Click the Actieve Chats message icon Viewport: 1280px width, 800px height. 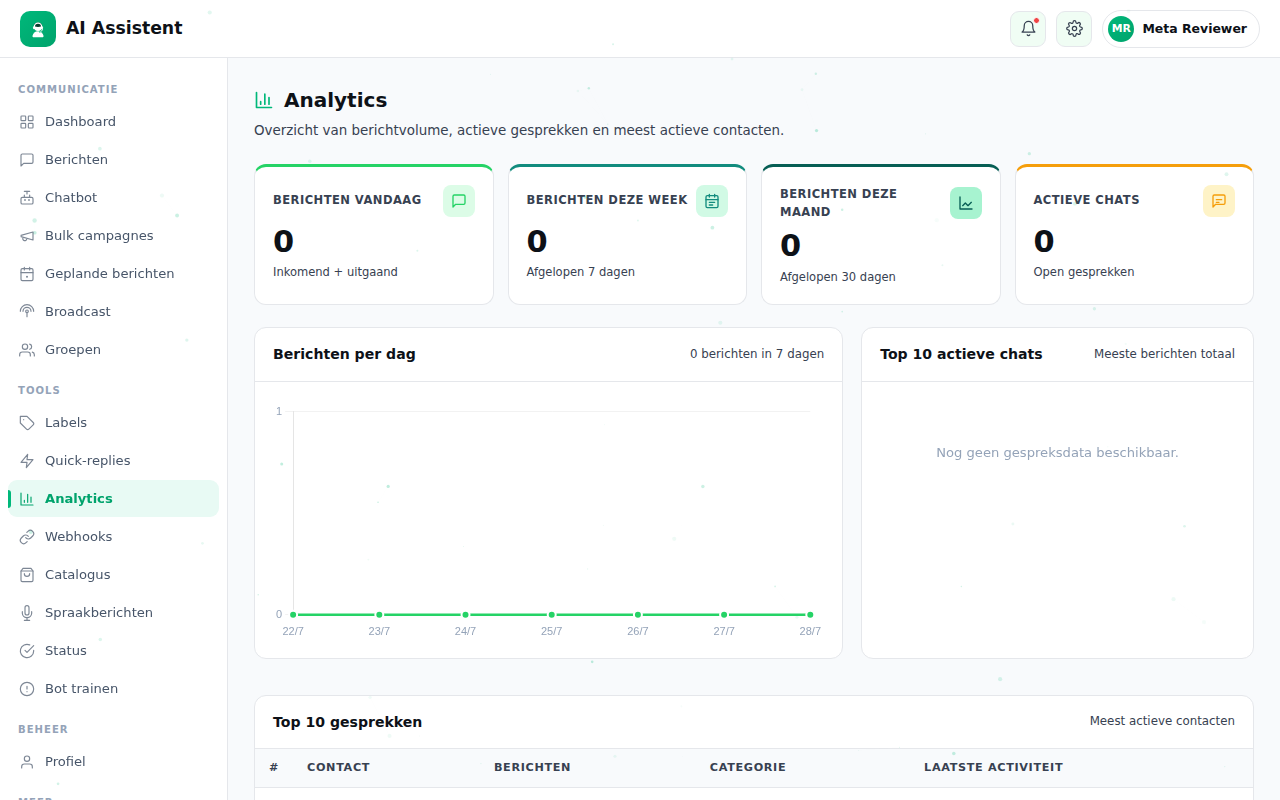(x=1219, y=201)
